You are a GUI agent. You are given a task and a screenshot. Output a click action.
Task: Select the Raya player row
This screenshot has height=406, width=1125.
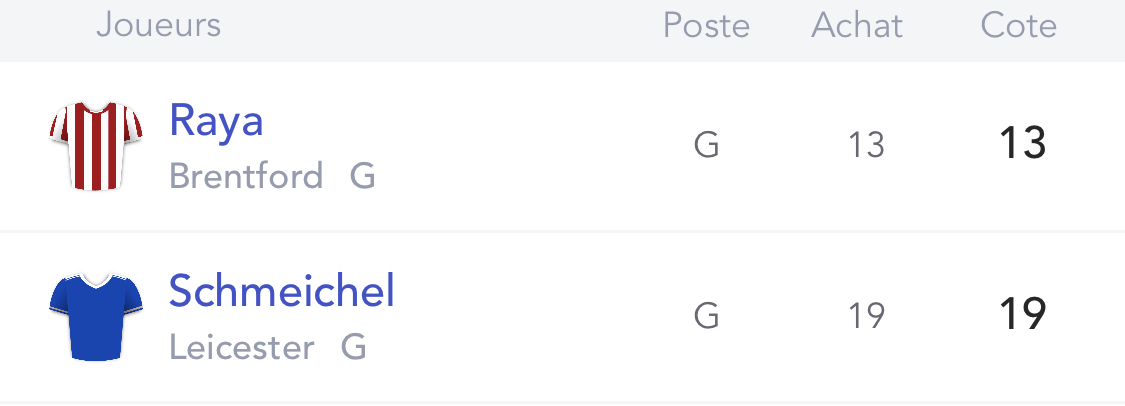(562, 146)
